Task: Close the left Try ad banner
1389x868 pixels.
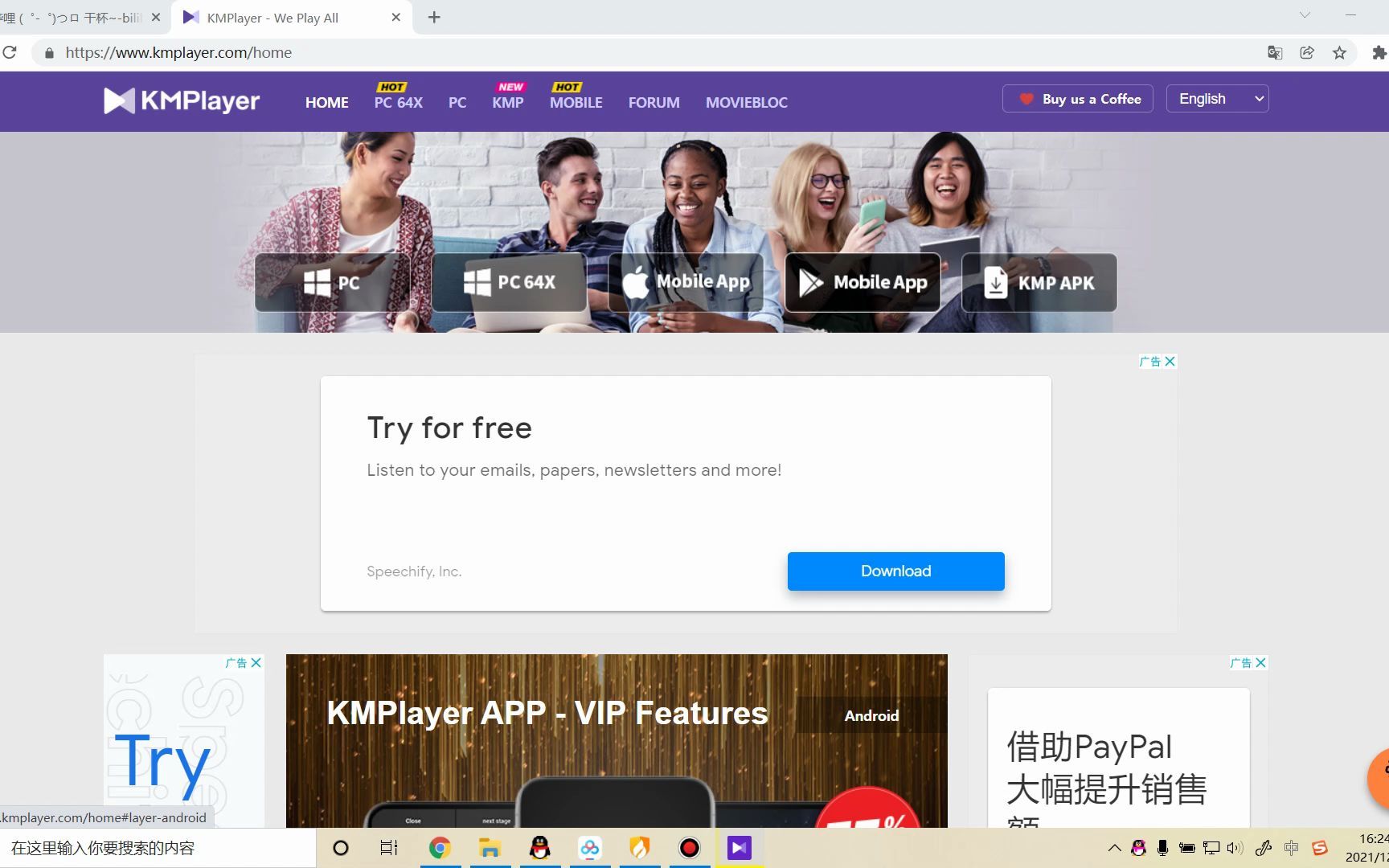Action: click(x=256, y=662)
